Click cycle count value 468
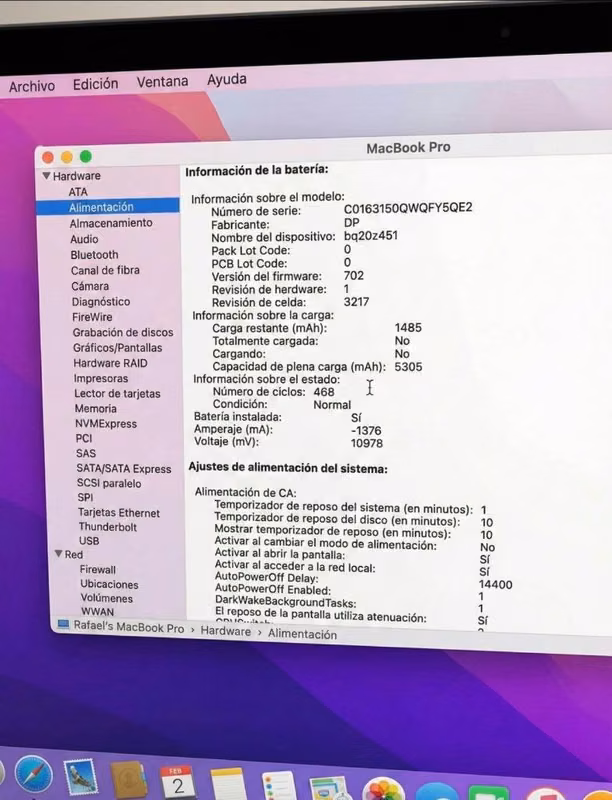This screenshot has width=612, height=800. pyautogui.click(x=324, y=392)
